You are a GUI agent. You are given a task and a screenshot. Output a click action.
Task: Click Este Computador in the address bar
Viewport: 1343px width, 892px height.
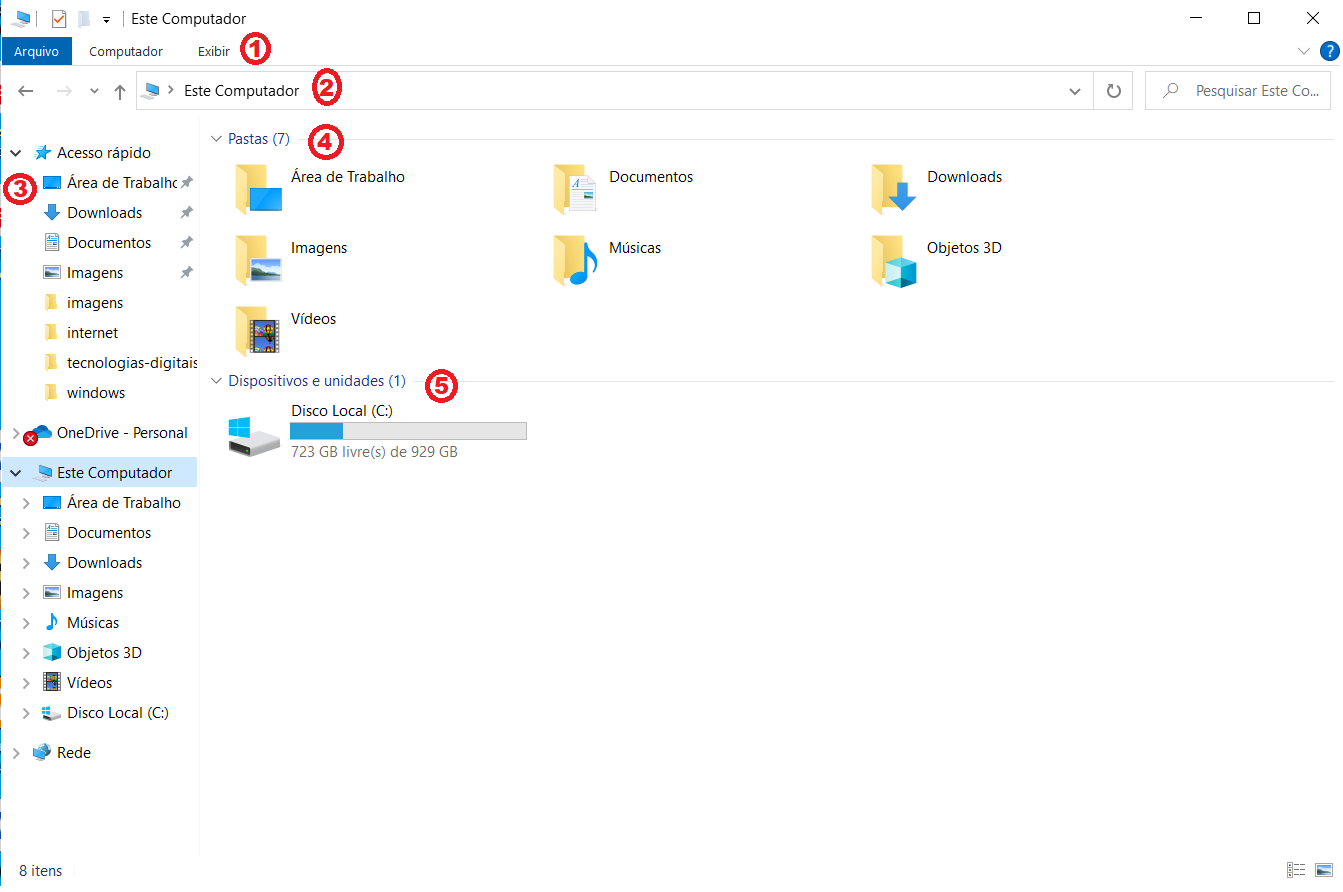(x=242, y=91)
